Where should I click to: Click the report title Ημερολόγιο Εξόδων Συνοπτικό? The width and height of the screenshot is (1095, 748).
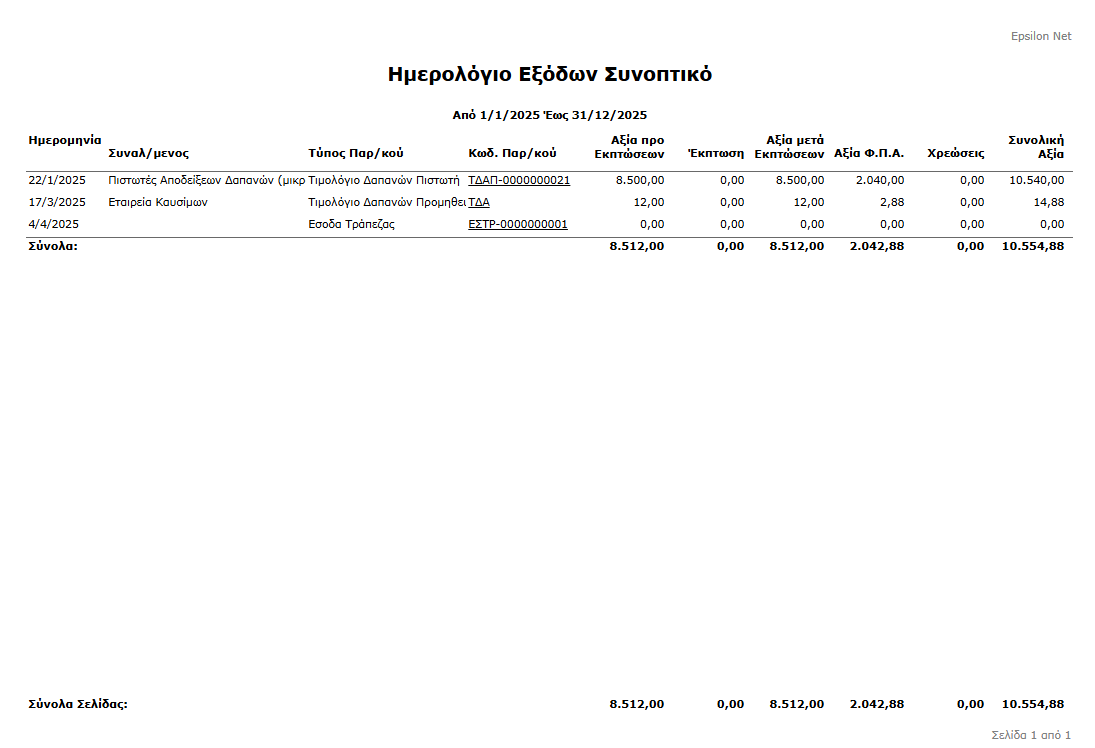[550, 74]
